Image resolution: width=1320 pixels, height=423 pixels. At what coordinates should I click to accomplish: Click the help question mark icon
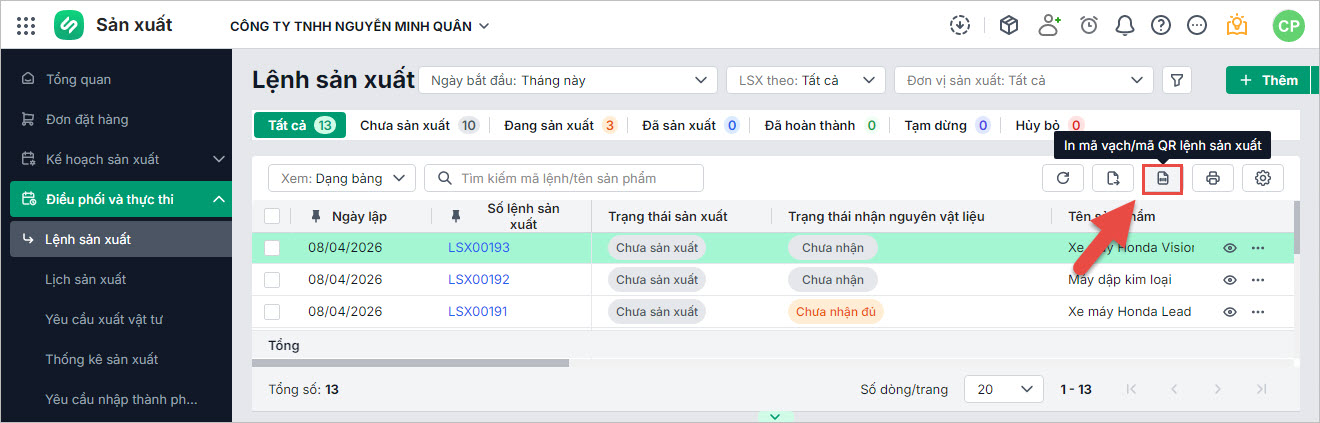tap(1161, 25)
